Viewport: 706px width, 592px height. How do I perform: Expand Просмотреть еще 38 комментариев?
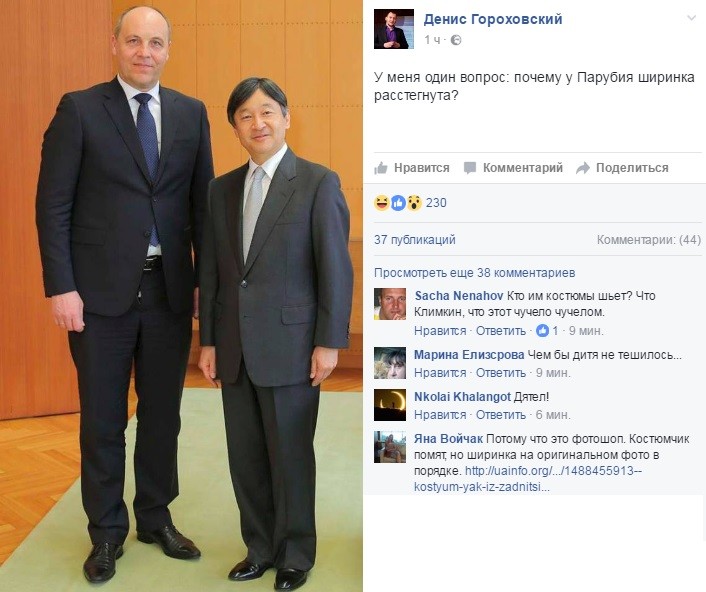coord(475,273)
